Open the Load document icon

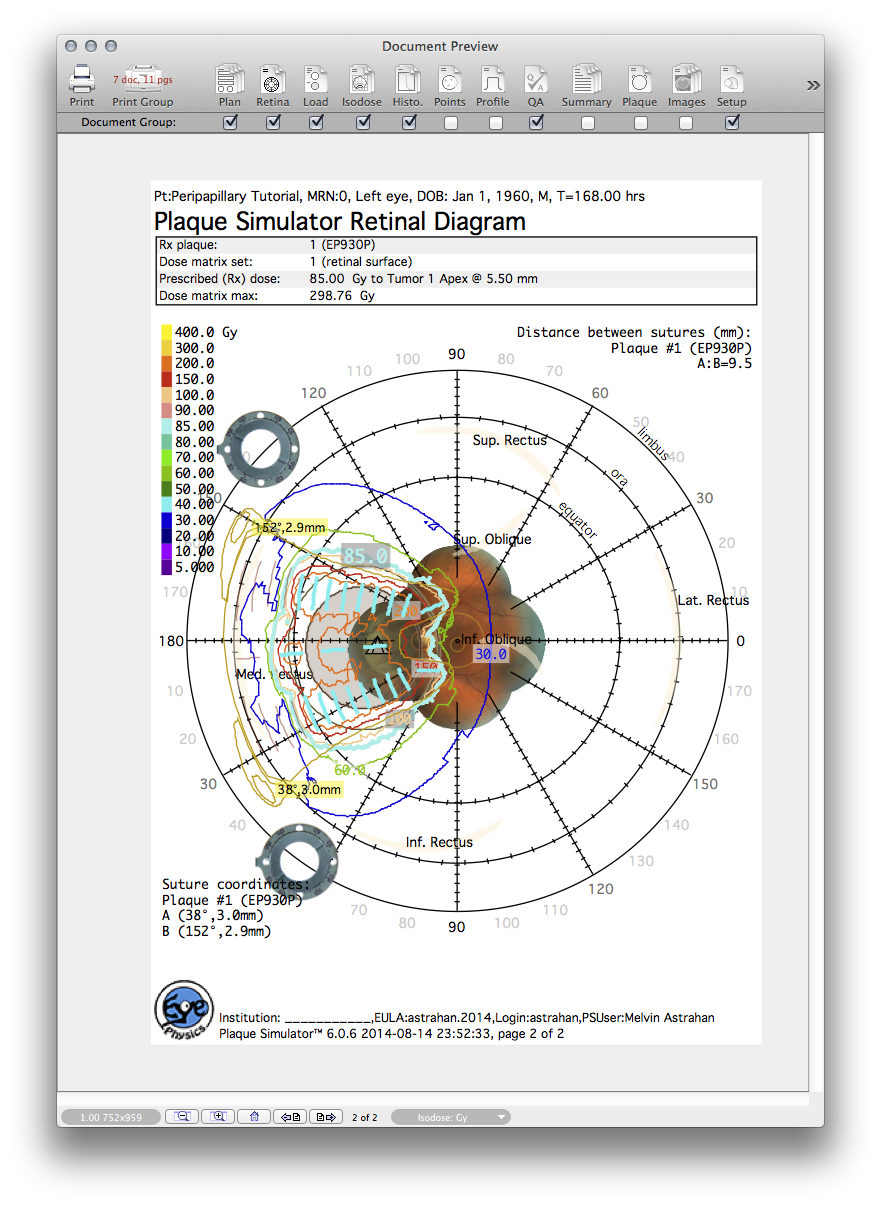tap(316, 79)
